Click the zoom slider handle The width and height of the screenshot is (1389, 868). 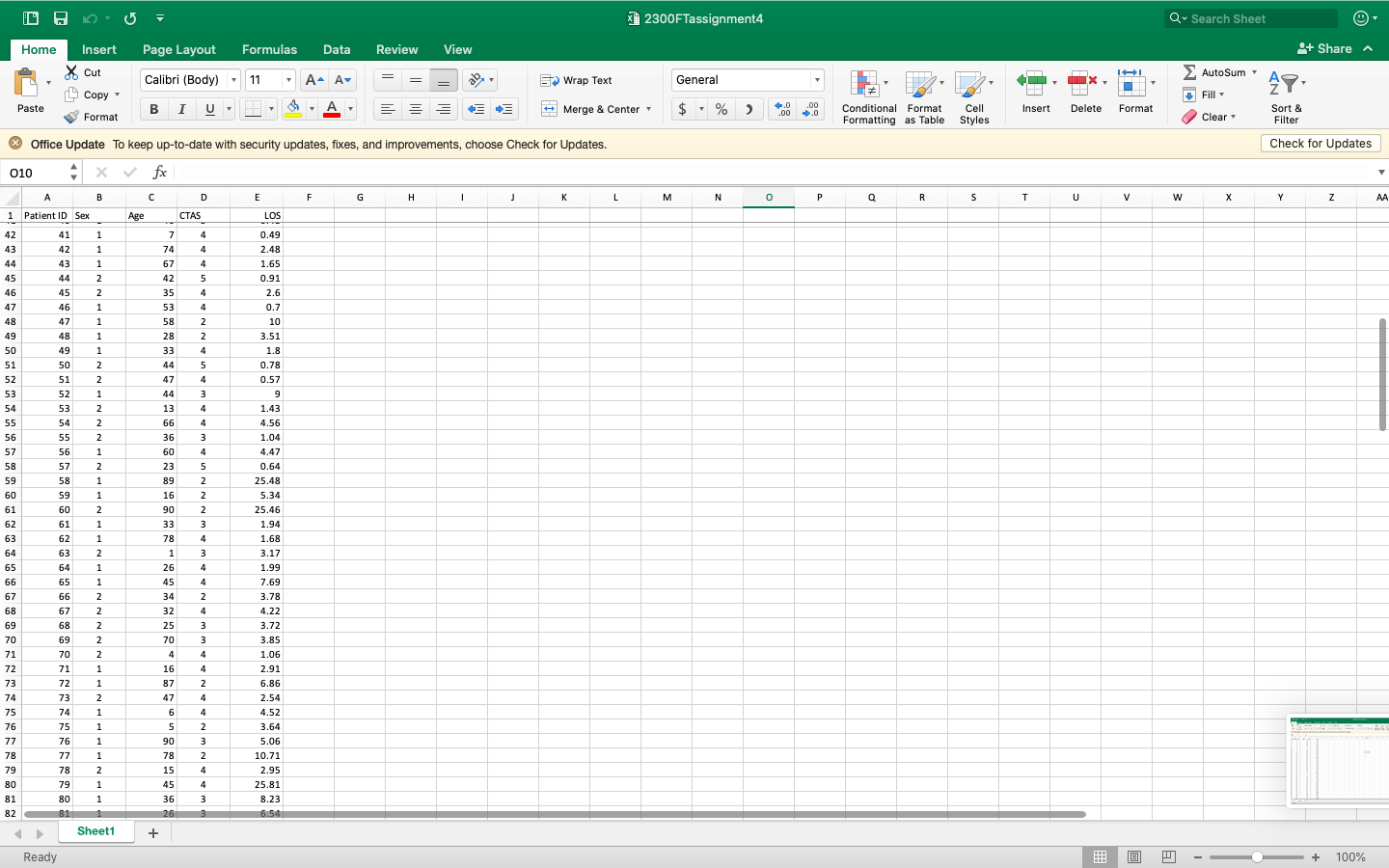tap(1257, 856)
